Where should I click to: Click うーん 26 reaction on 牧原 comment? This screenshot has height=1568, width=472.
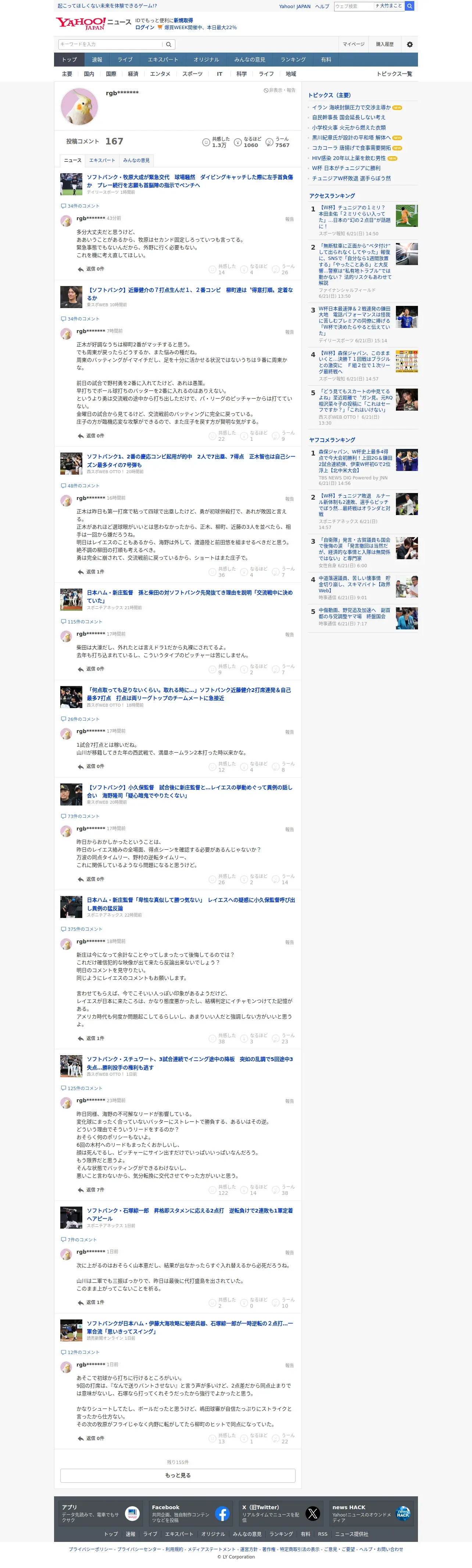point(283,269)
